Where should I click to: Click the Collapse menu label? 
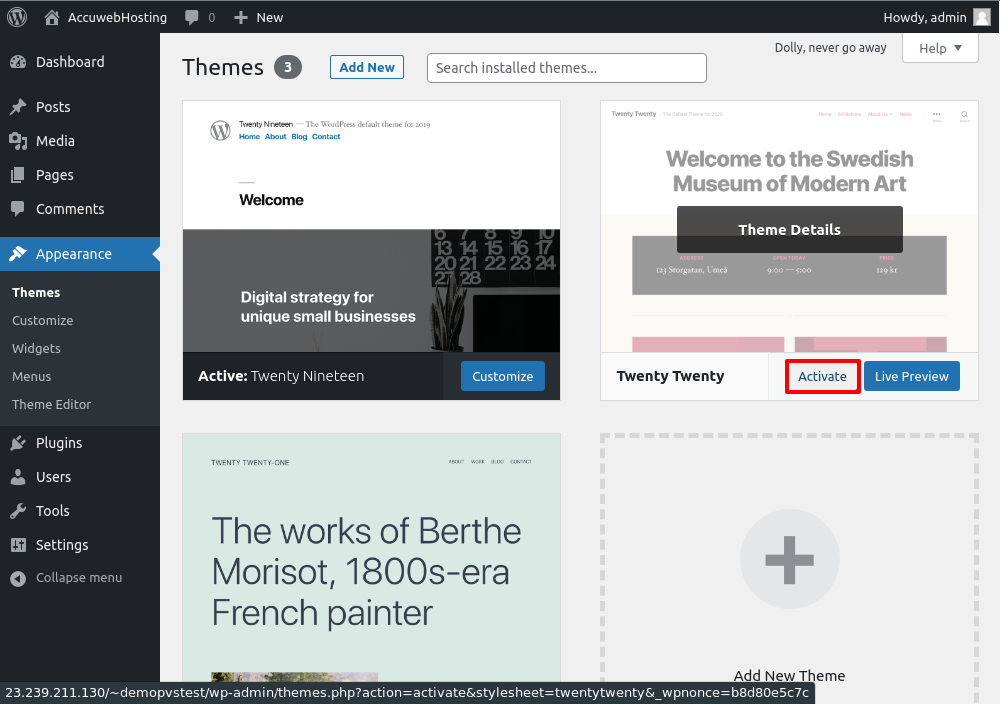(x=79, y=578)
